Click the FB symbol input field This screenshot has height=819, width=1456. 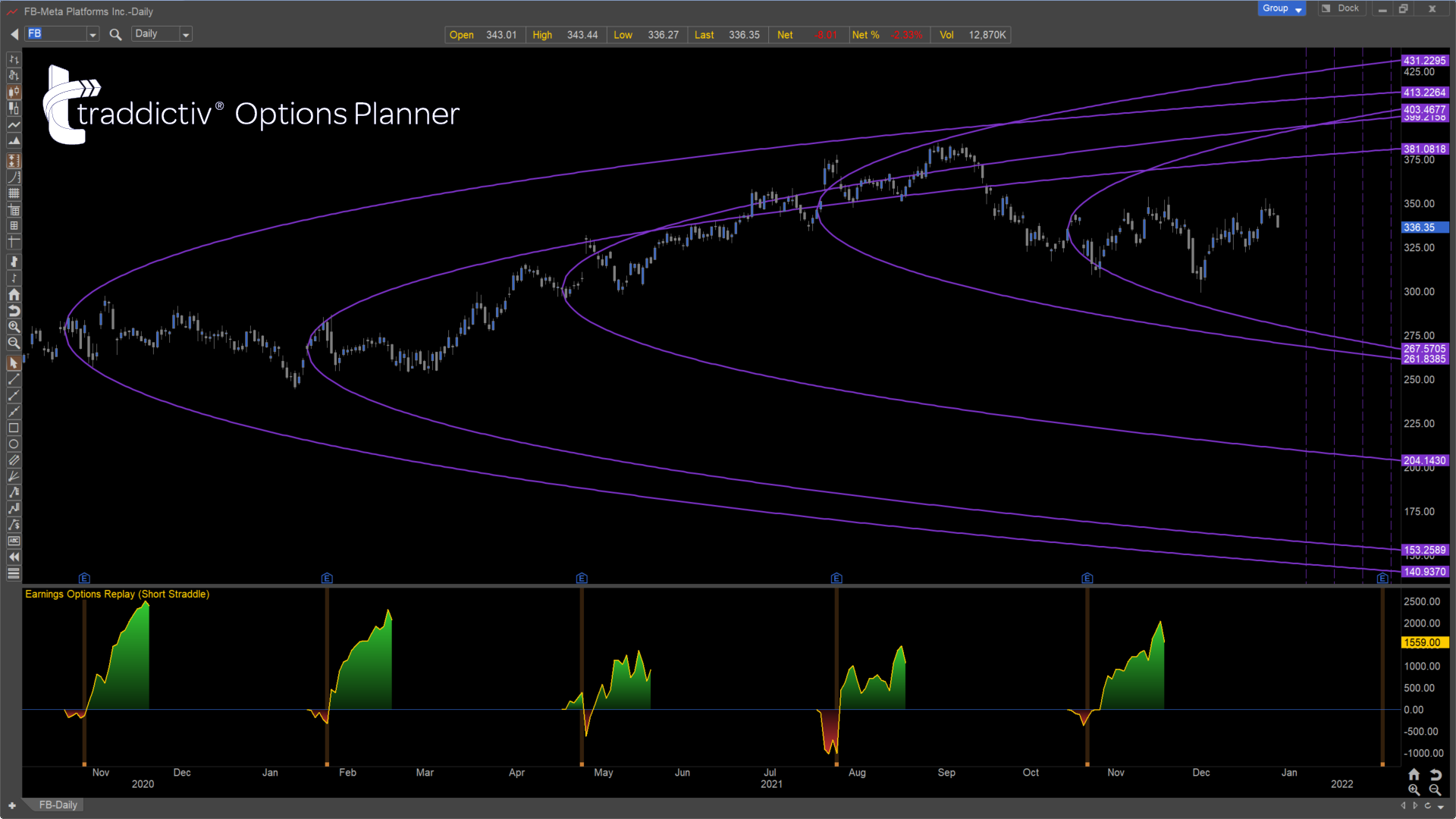tap(56, 34)
